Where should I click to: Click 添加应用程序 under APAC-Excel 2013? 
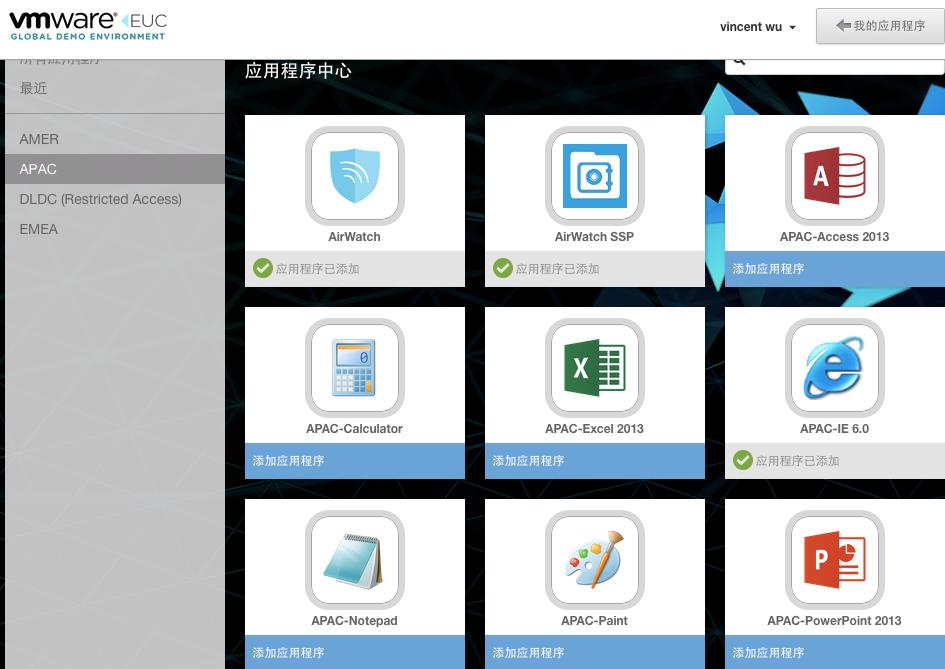tap(528, 461)
